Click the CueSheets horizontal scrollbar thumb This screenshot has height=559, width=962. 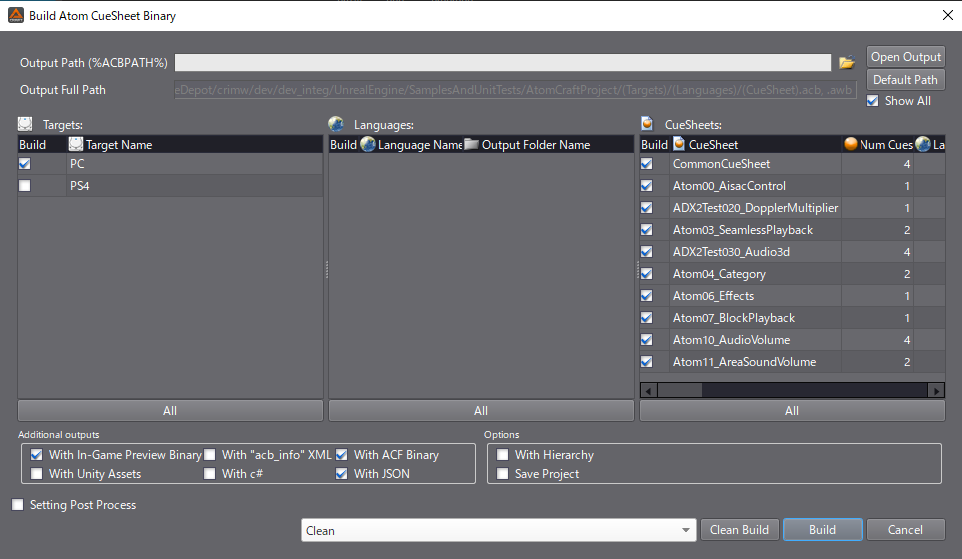680,390
